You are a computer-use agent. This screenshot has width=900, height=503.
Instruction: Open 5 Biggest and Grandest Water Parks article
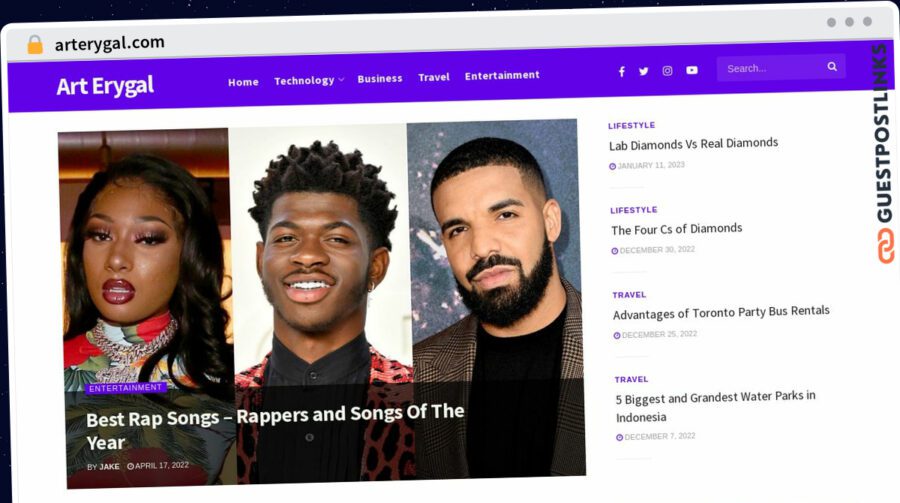(x=716, y=407)
